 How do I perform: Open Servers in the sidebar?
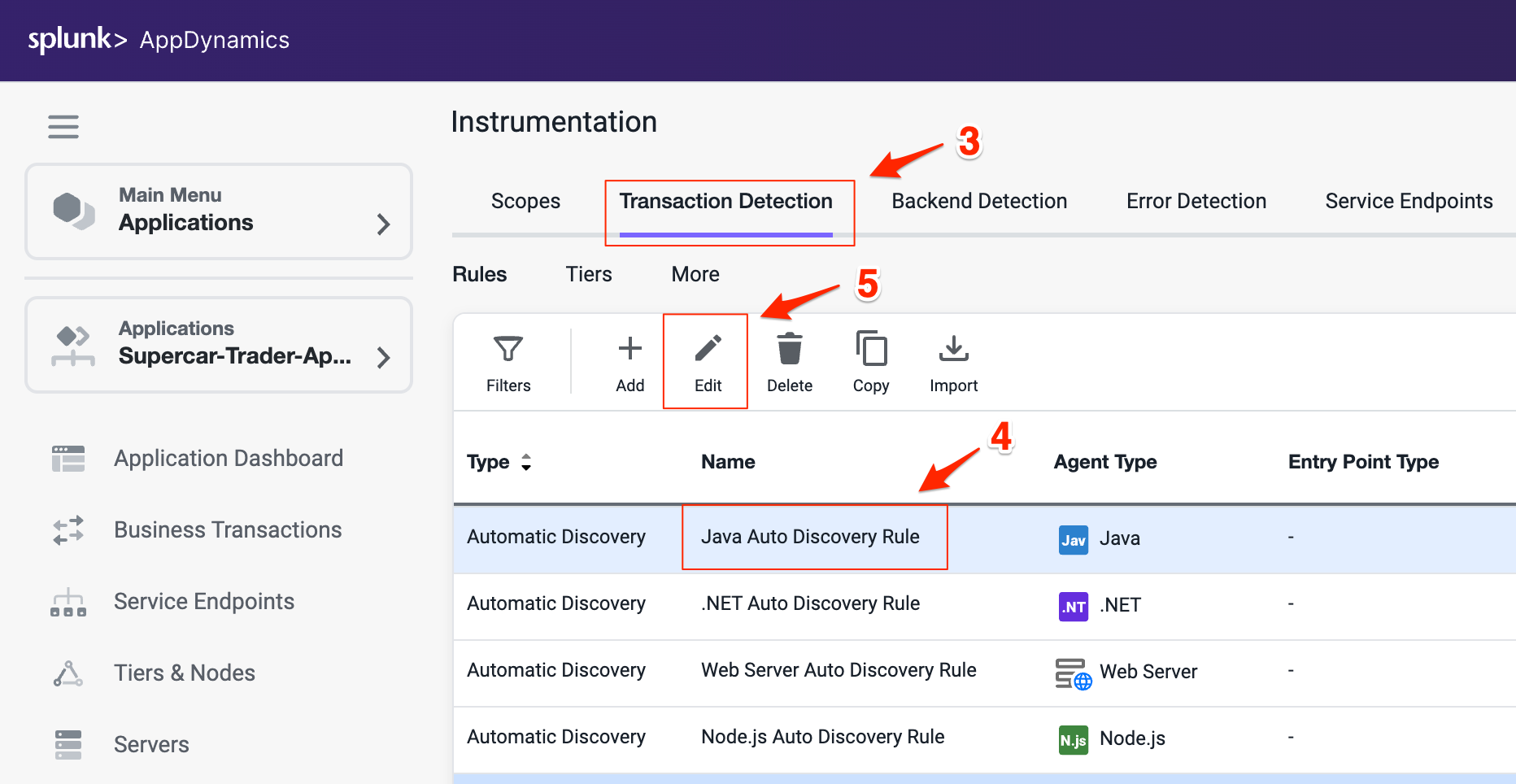(x=151, y=744)
